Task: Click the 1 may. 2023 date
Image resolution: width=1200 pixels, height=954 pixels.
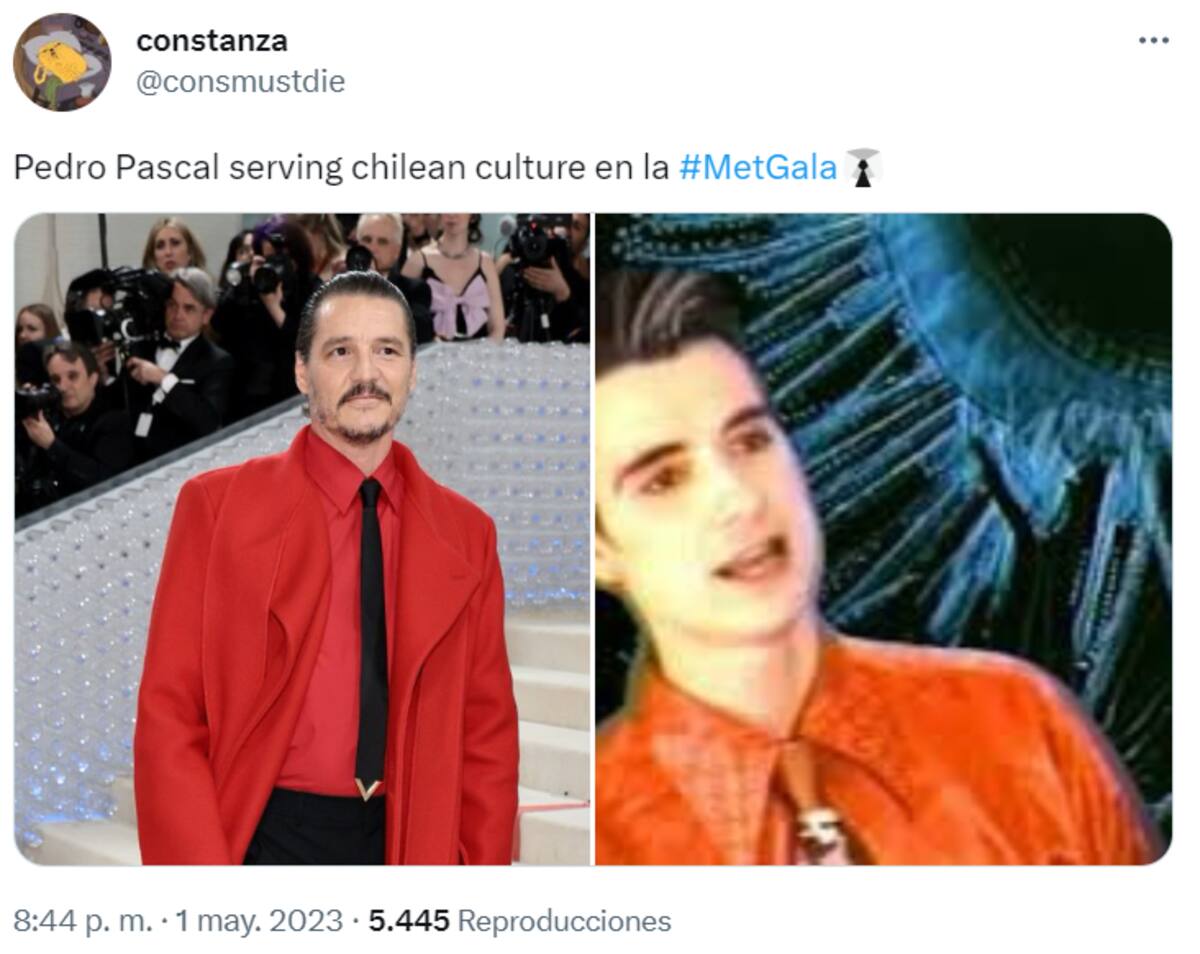Action: (x=259, y=920)
